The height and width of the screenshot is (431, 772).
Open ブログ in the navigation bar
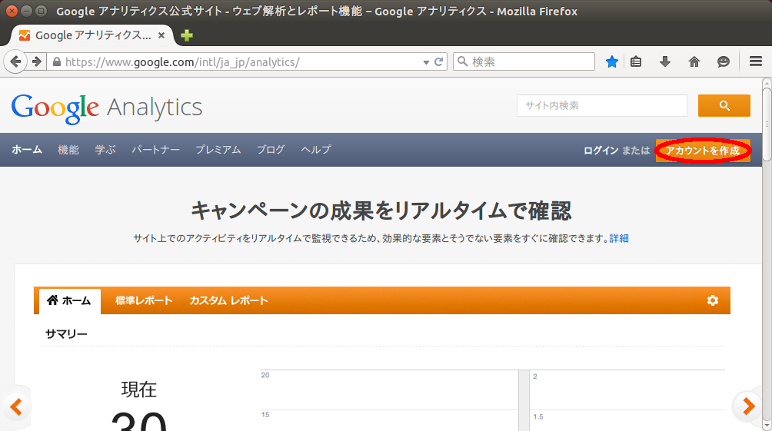tap(271, 149)
